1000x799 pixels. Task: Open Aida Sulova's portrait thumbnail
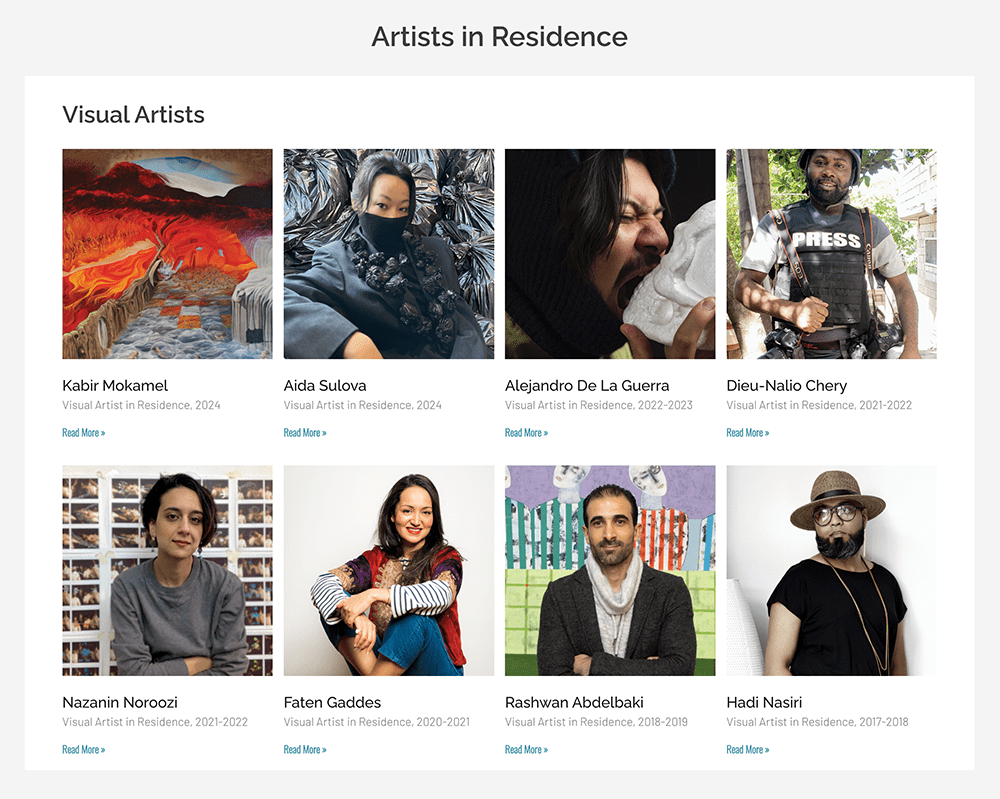pos(388,254)
